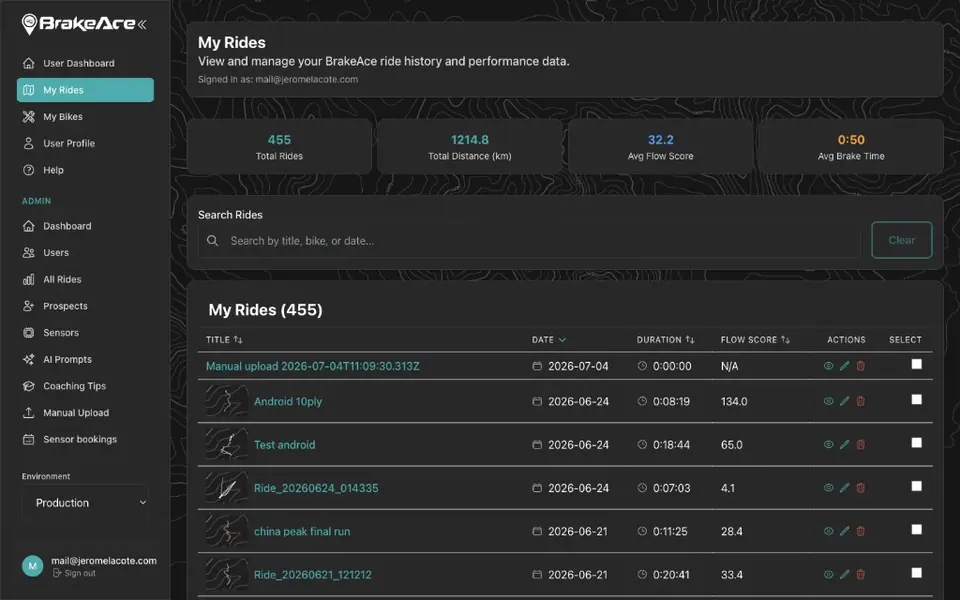Sort rides by Flow Score column
Viewport: 960px width, 600px height.
(755, 340)
